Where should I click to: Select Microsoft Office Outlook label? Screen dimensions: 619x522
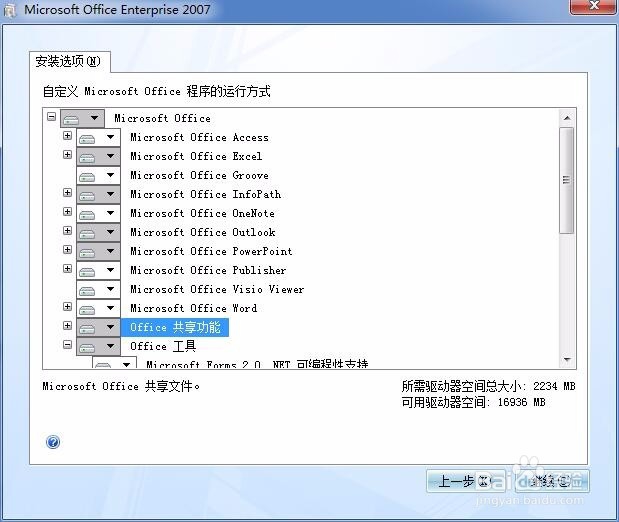click(203, 232)
